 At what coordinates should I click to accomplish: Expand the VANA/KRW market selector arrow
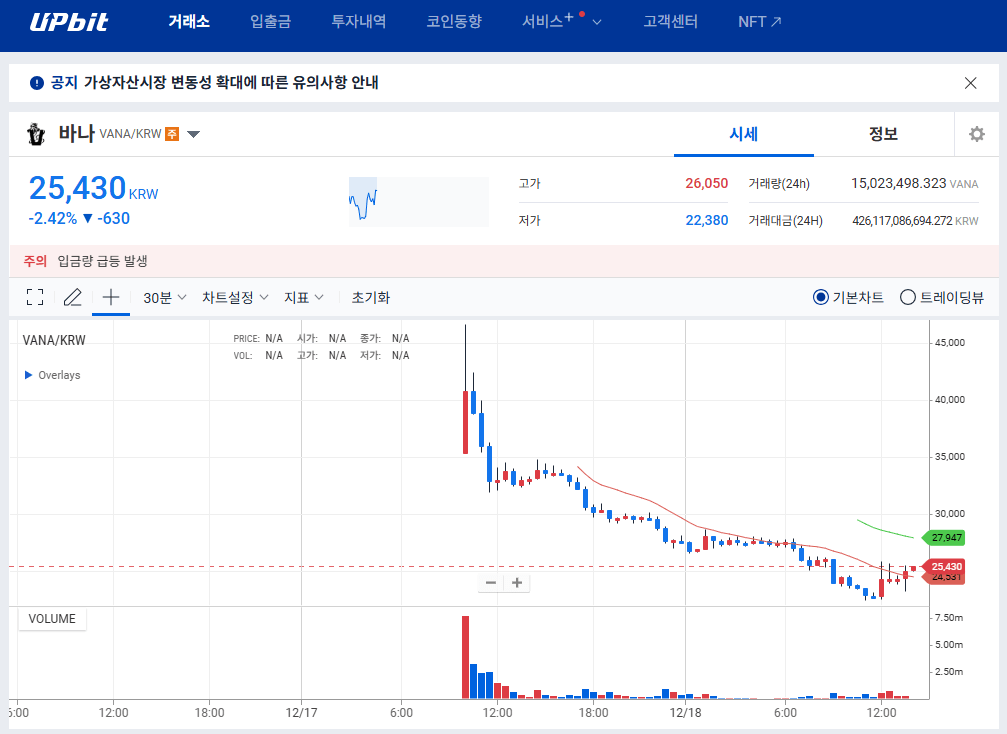point(193,134)
